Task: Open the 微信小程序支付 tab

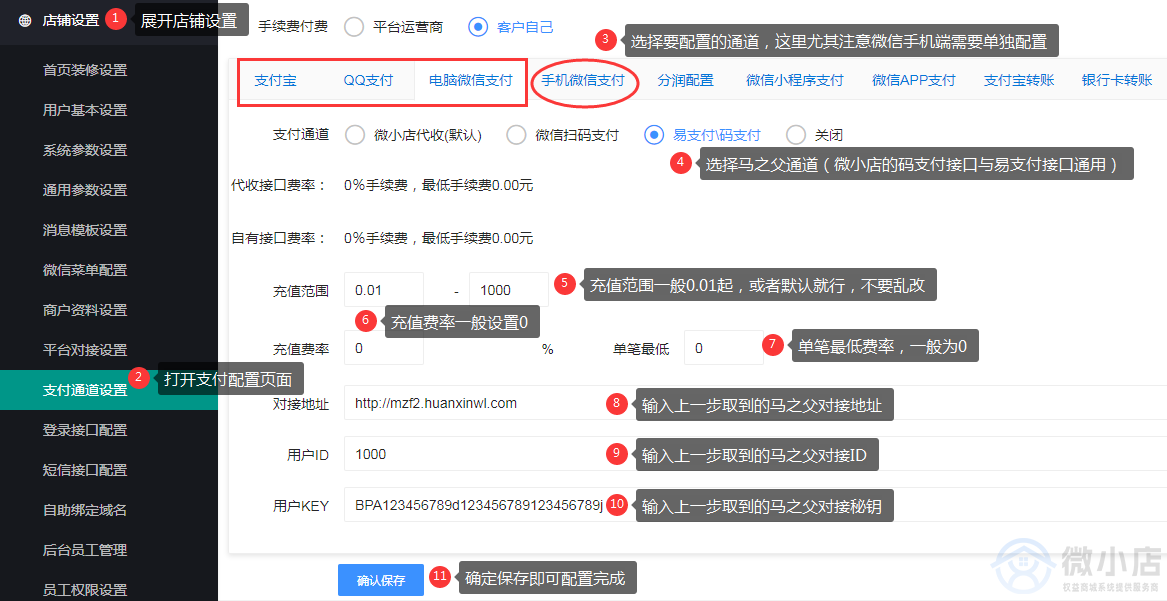Action: (795, 80)
